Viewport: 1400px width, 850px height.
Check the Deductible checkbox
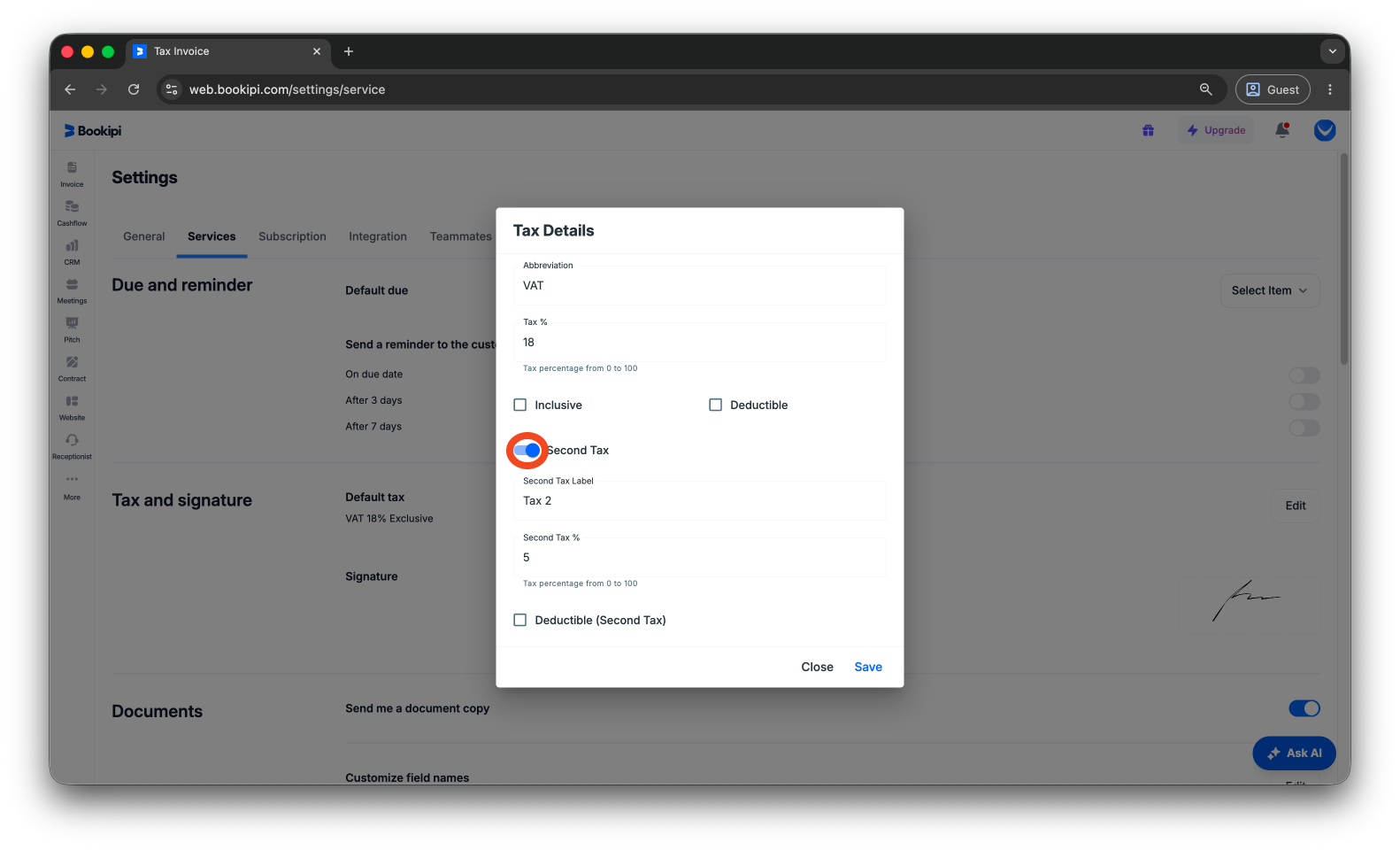tap(715, 405)
